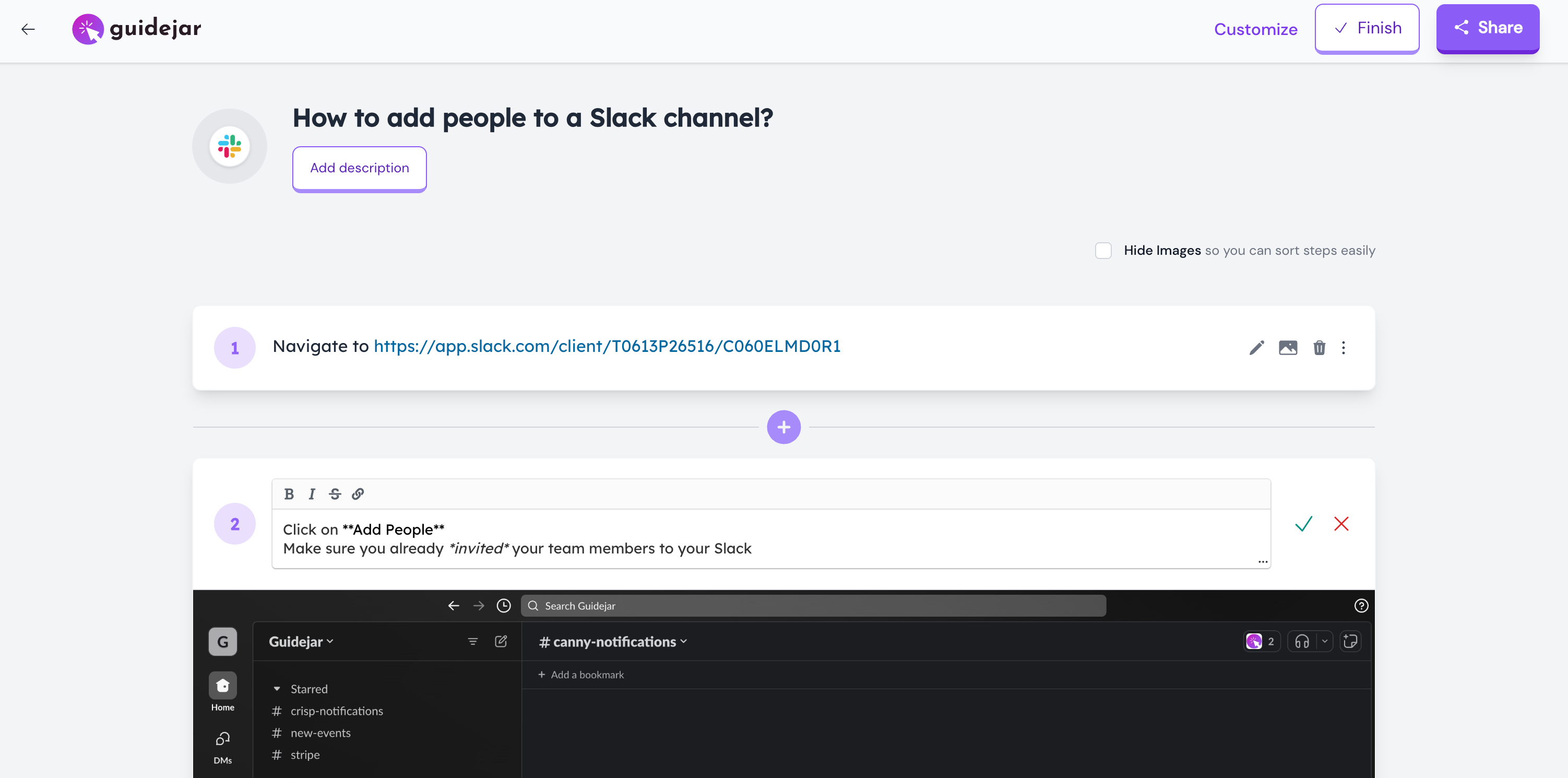Open the new-events channel

coord(311,733)
